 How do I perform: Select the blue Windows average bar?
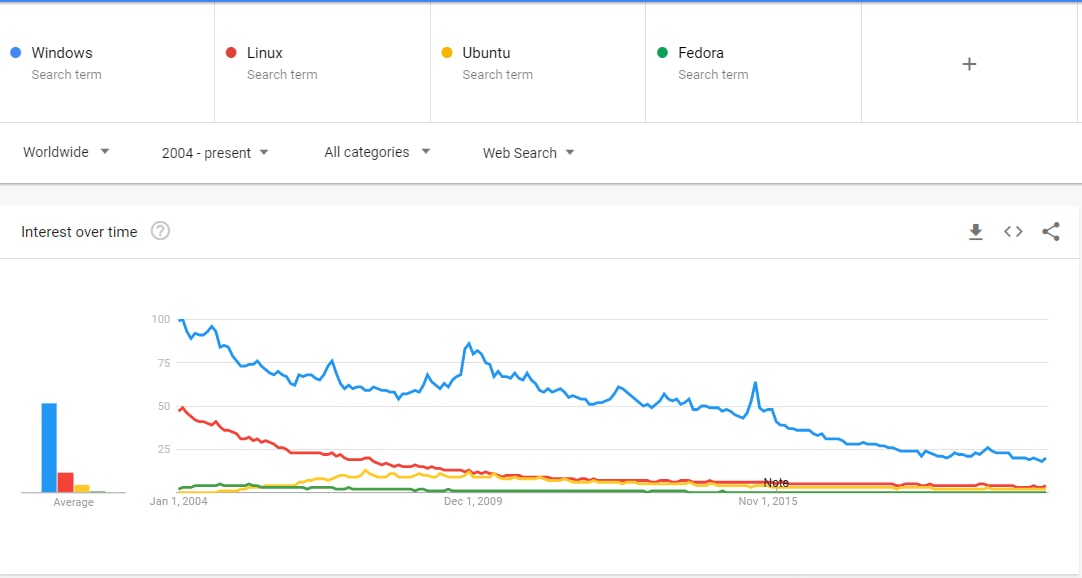point(49,448)
